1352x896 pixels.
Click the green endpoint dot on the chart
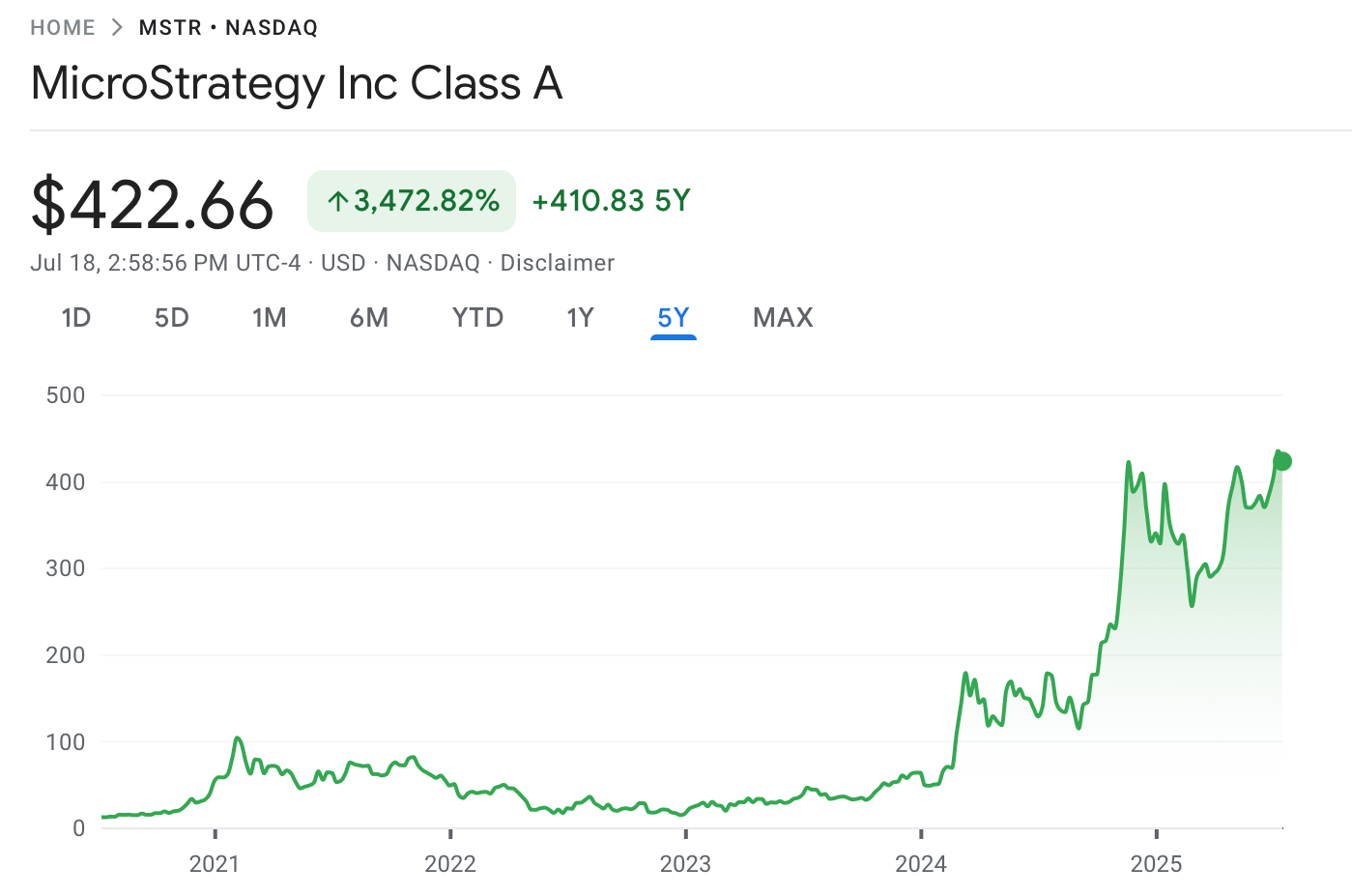(1282, 461)
